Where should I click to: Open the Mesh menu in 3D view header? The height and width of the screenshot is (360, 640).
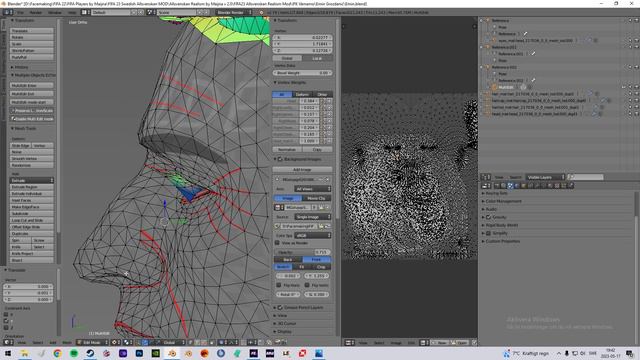tap(67, 342)
